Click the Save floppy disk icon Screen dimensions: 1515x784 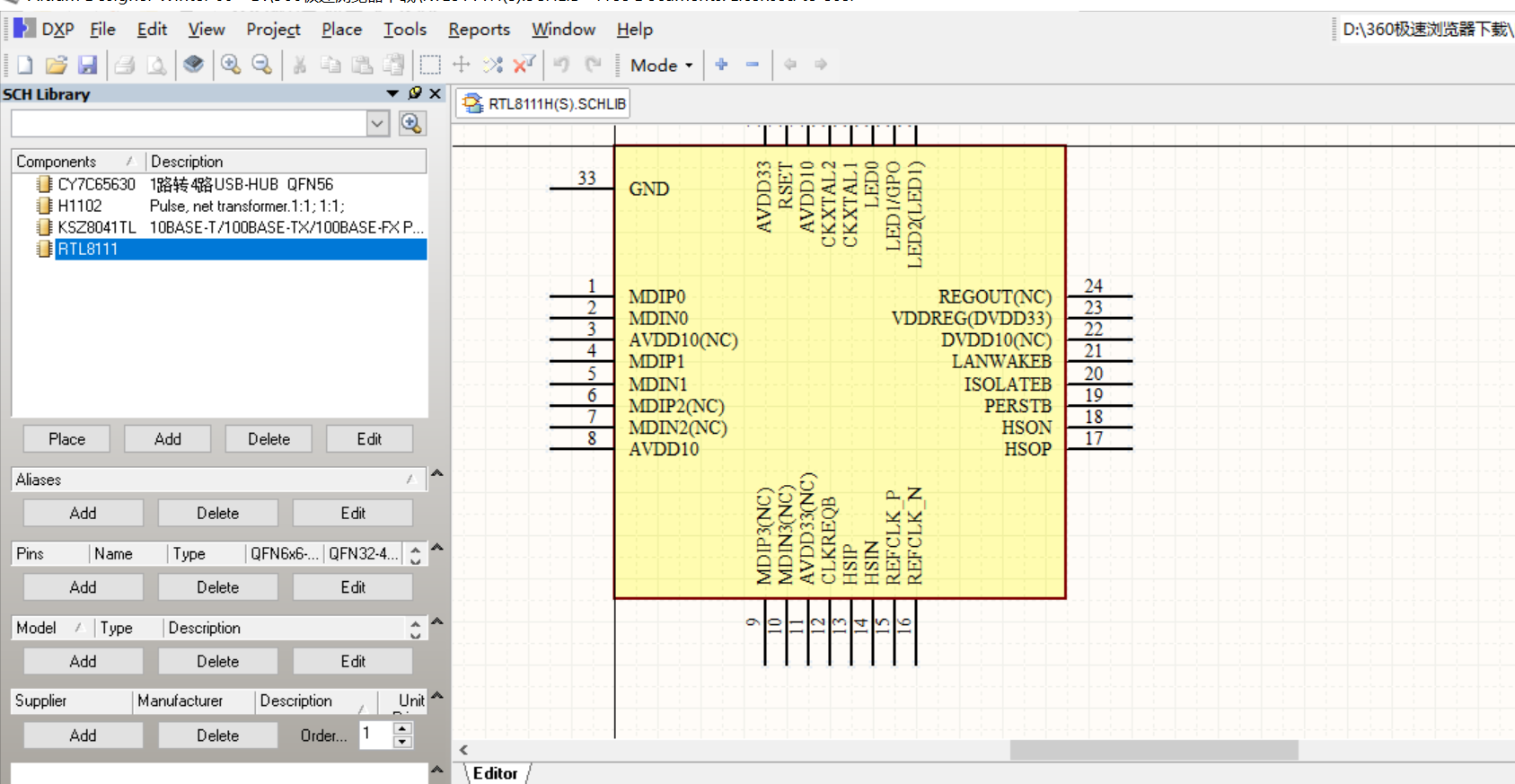tap(87, 65)
